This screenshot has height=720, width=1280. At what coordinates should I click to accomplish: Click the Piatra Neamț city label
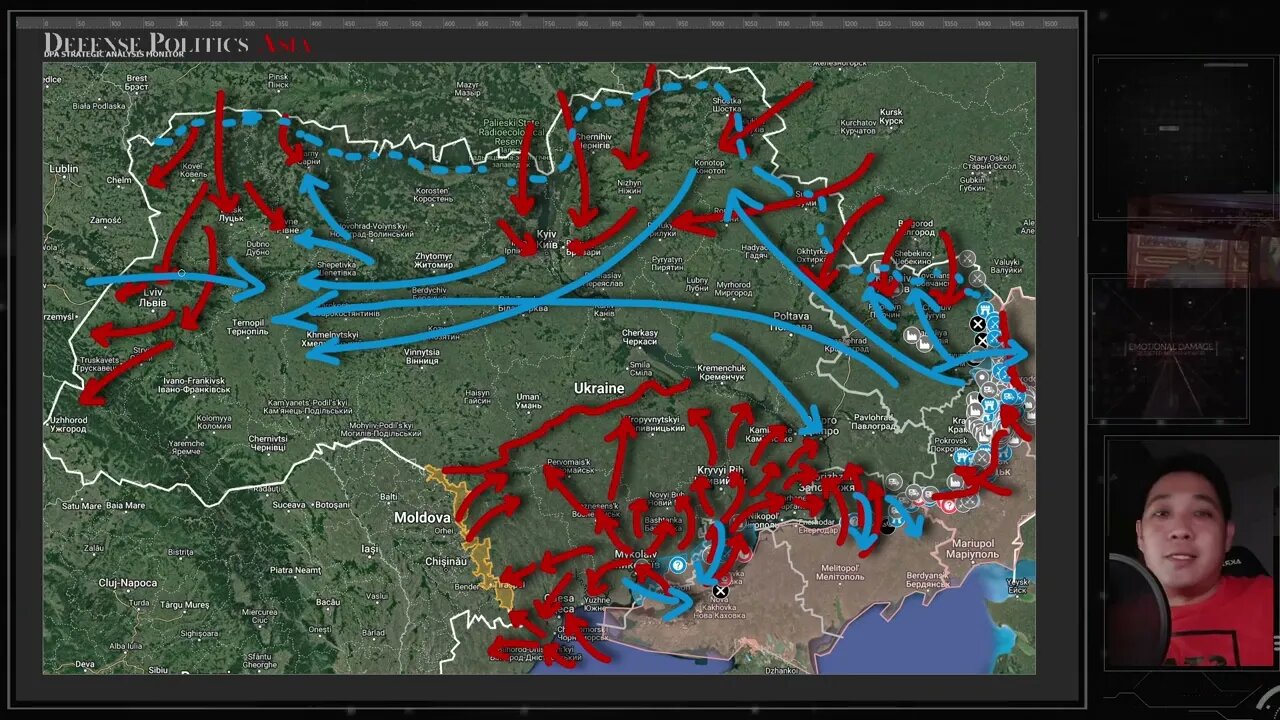[x=294, y=570]
